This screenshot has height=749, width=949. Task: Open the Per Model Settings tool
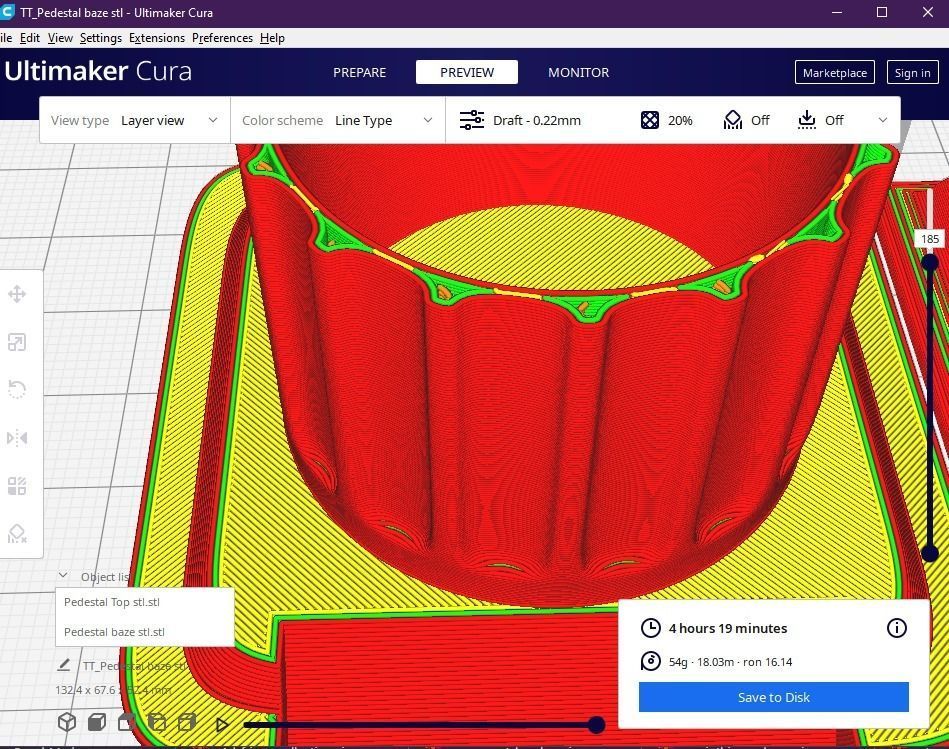click(x=17, y=486)
